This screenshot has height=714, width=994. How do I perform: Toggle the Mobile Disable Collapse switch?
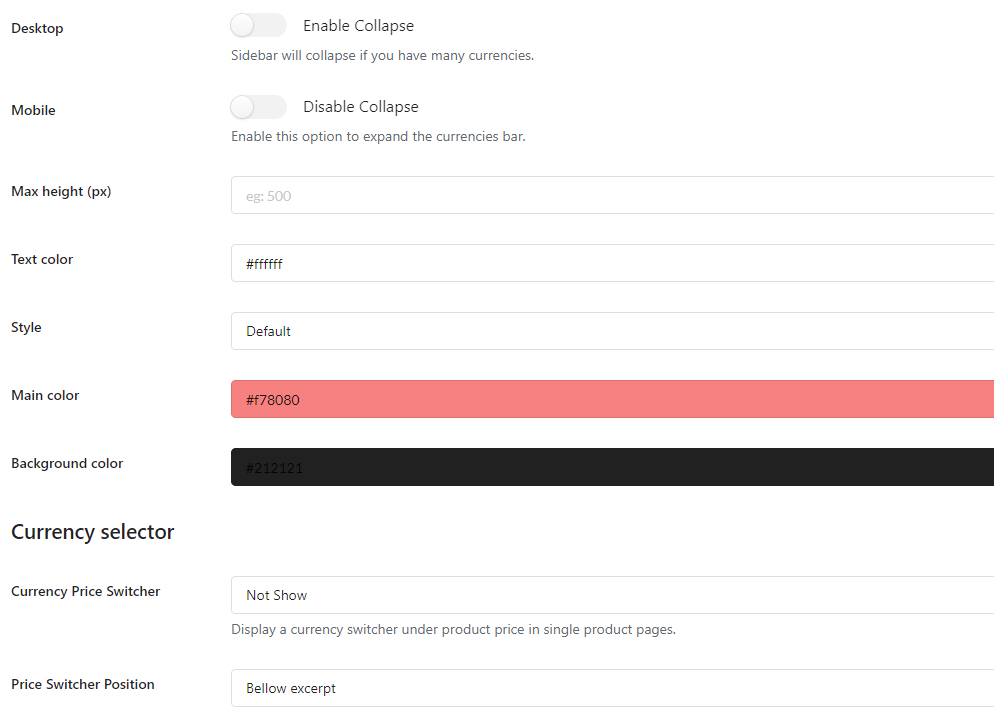(x=257, y=107)
